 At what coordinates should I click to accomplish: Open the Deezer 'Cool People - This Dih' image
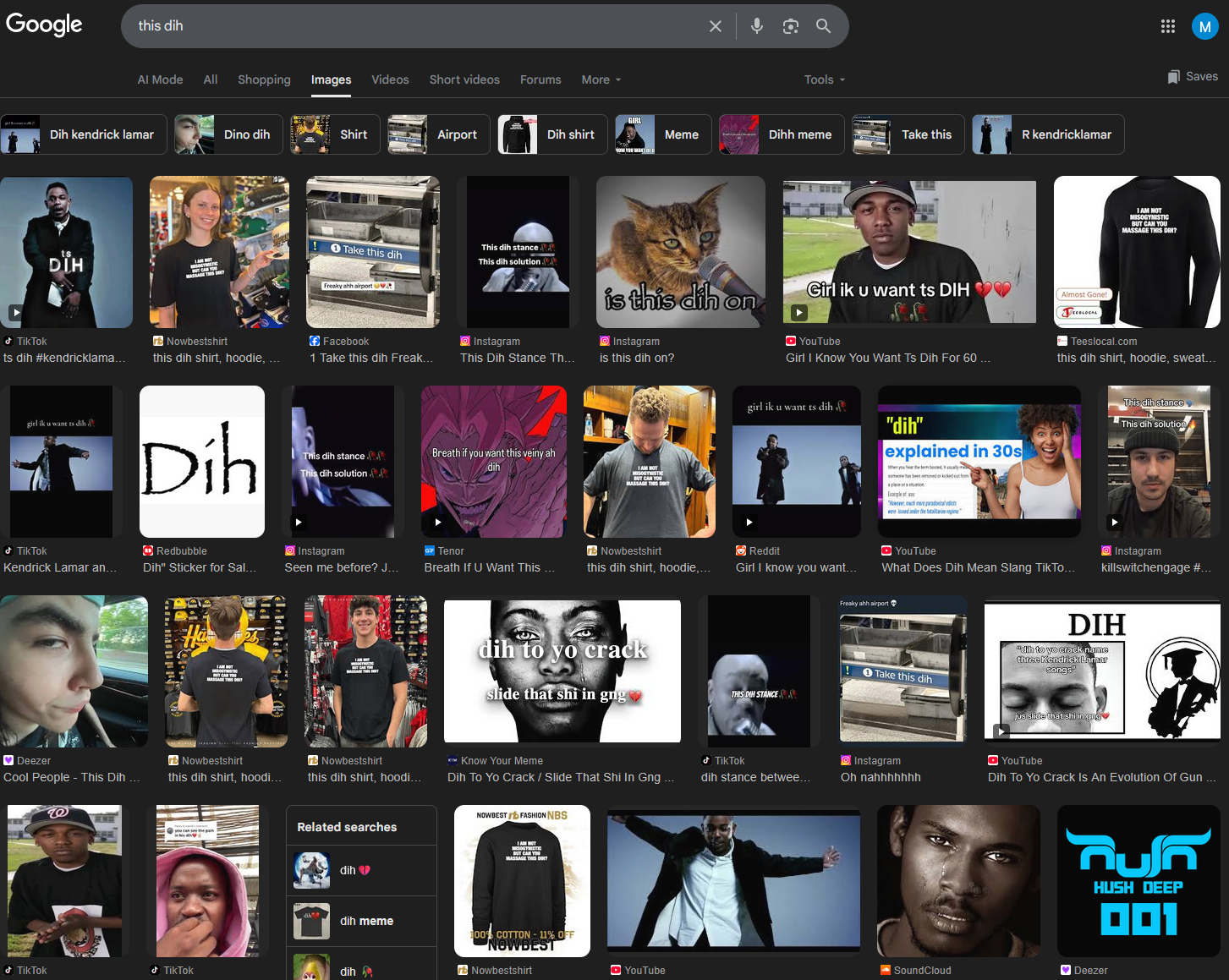(x=74, y=671)
